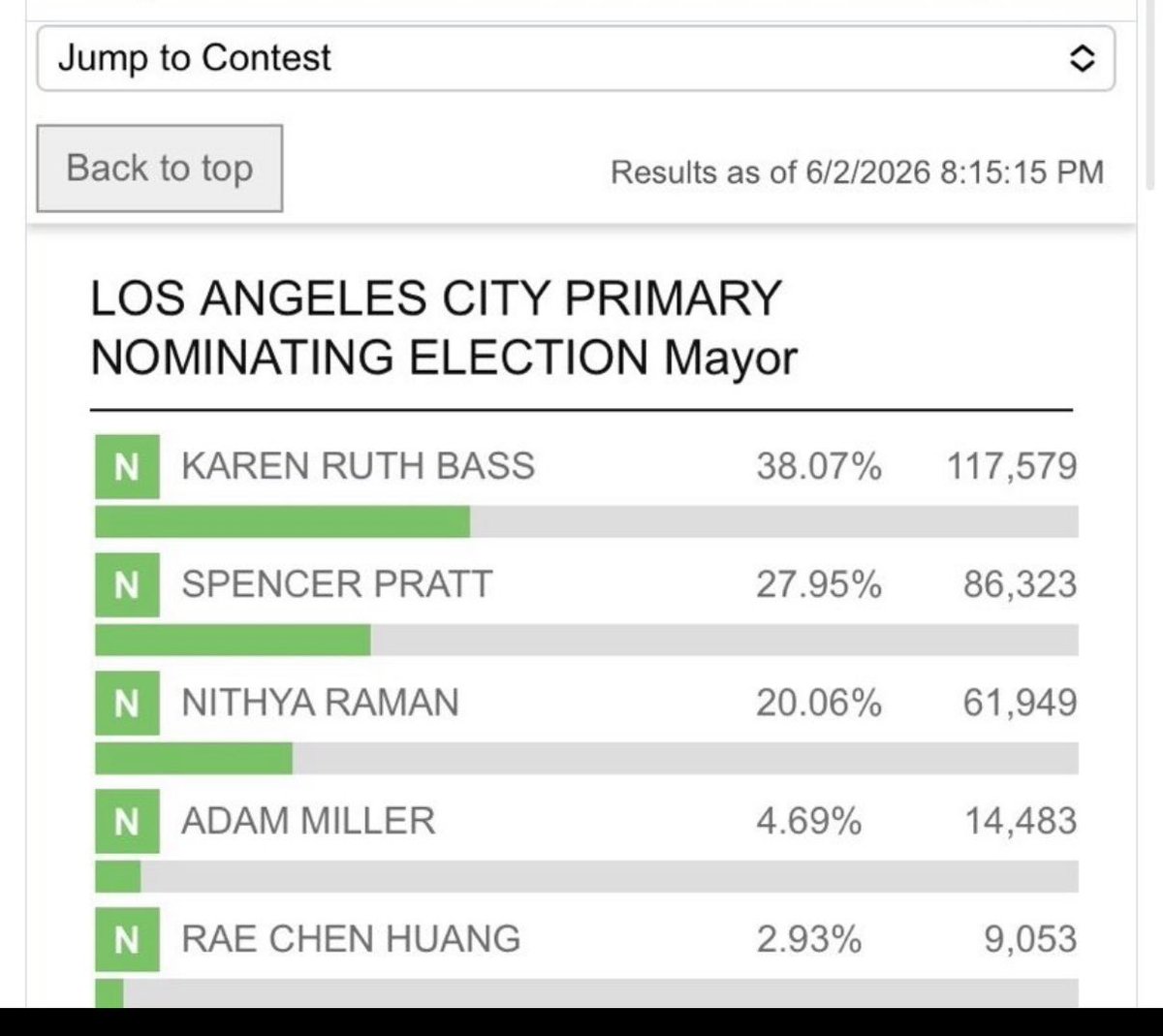Select the Karen Ruth Bass candidate name
The height and width of the screenshot is (1036, 1163).
point(358,466)
